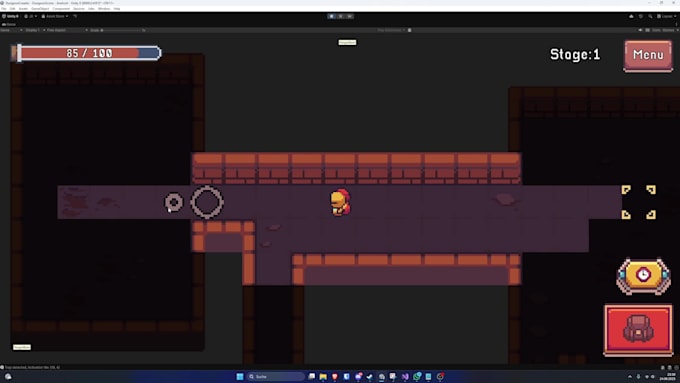Tap the yellow corner-bracket target marker
The height and width of the screenshot is (383, 680).
(x=638, y=202)
